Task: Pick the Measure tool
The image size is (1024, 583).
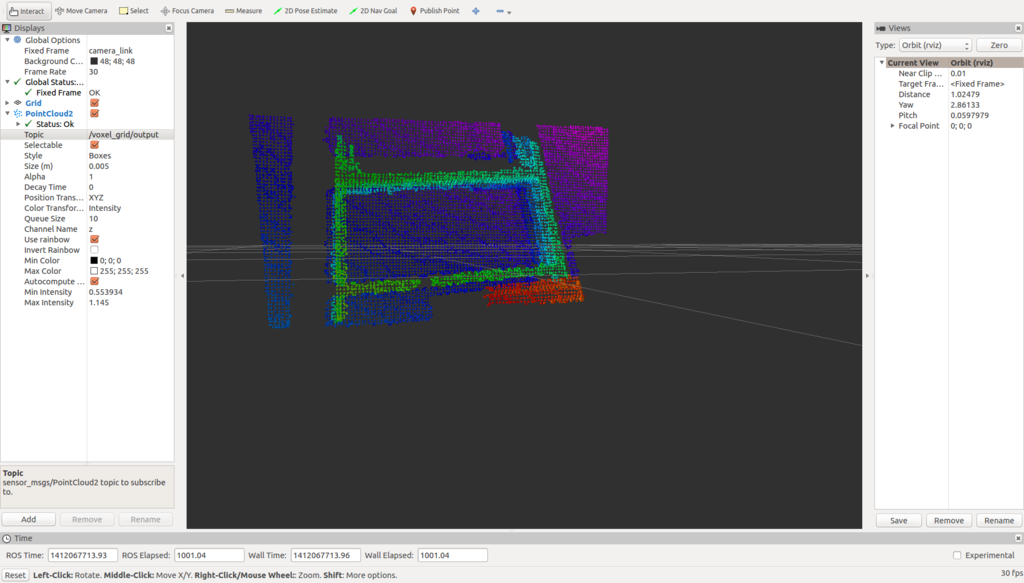Action: pyautogui.click(x=243, y=11)
